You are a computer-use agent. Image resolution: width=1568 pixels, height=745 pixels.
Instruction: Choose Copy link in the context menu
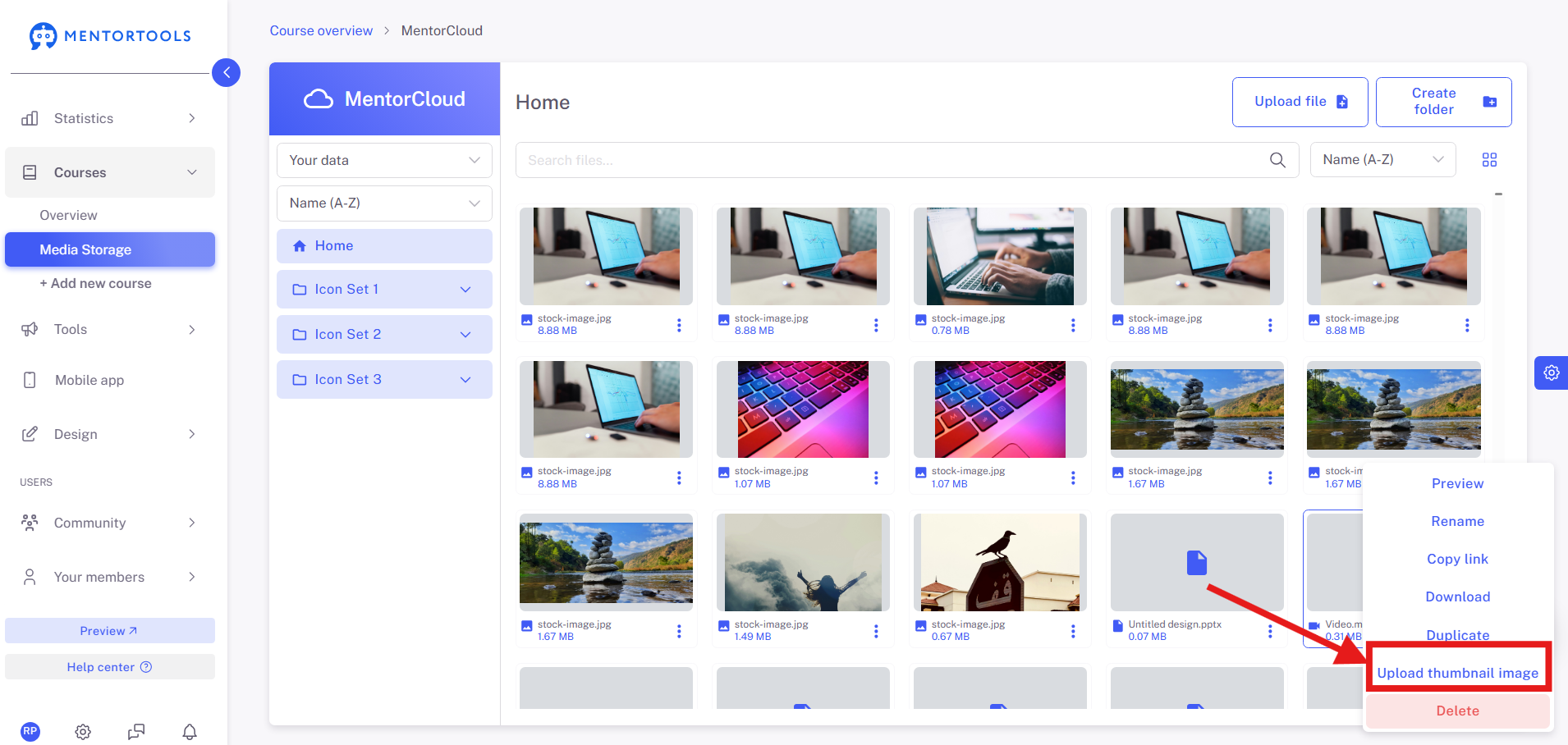pos(1457,559)
